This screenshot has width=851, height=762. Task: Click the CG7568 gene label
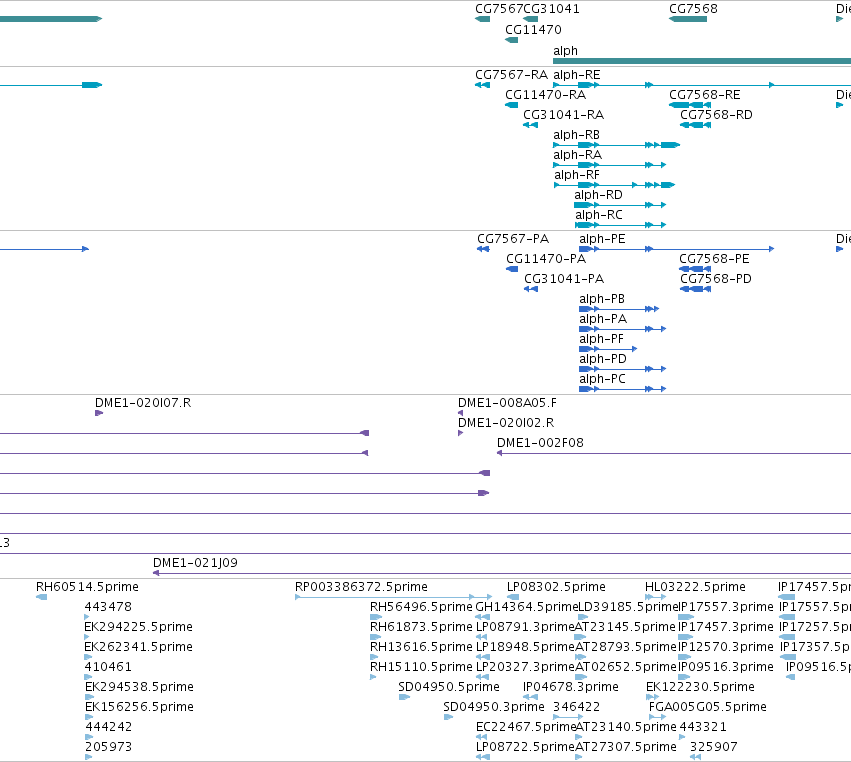tap(693, 9)
